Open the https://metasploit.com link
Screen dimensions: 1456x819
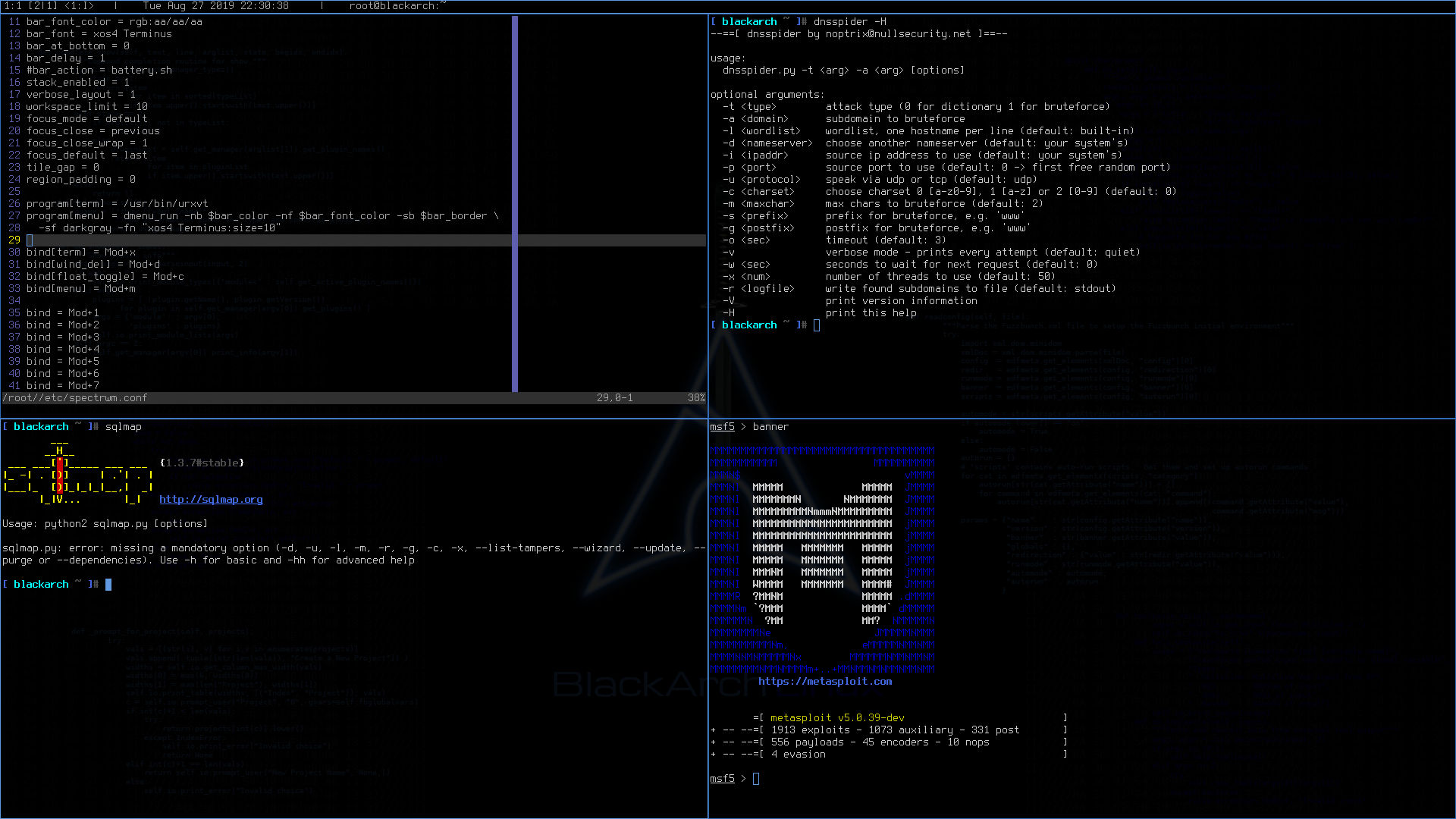click(x=824, y=682)
